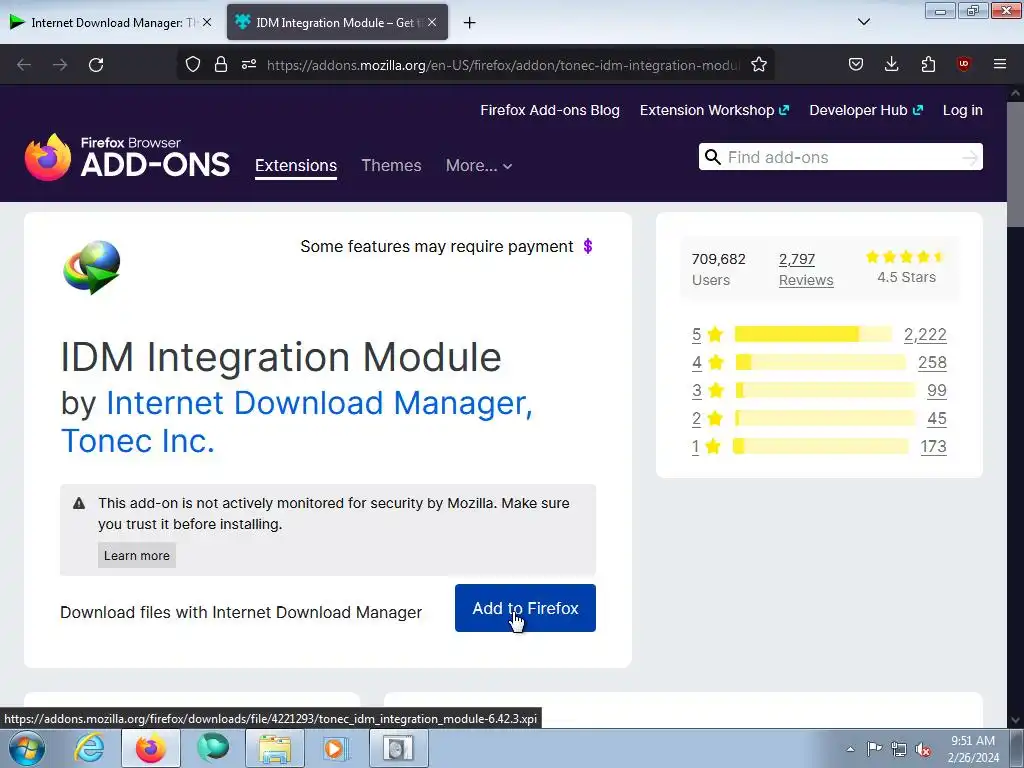Click the 99 three-star review count

point(936,391)
